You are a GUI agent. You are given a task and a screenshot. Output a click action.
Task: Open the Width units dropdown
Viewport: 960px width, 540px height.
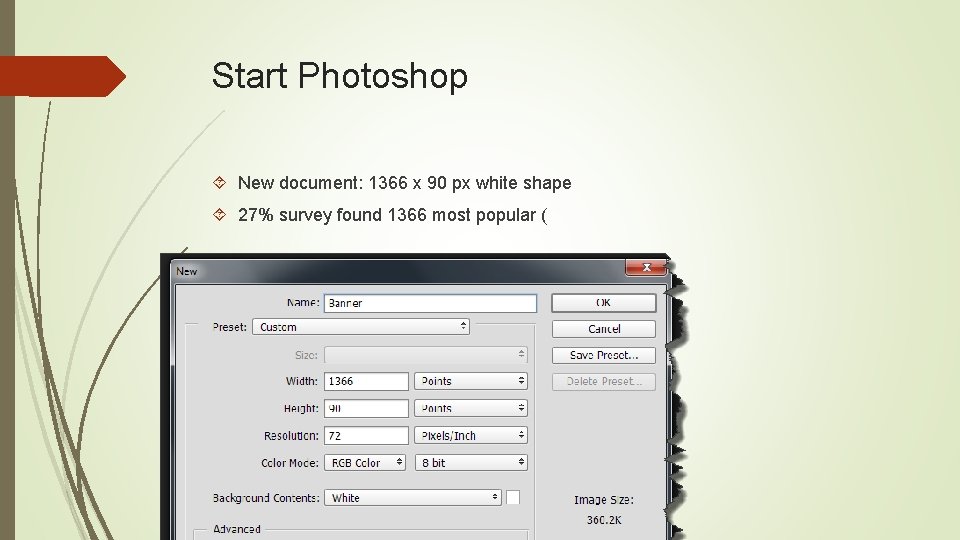point(471,381)
